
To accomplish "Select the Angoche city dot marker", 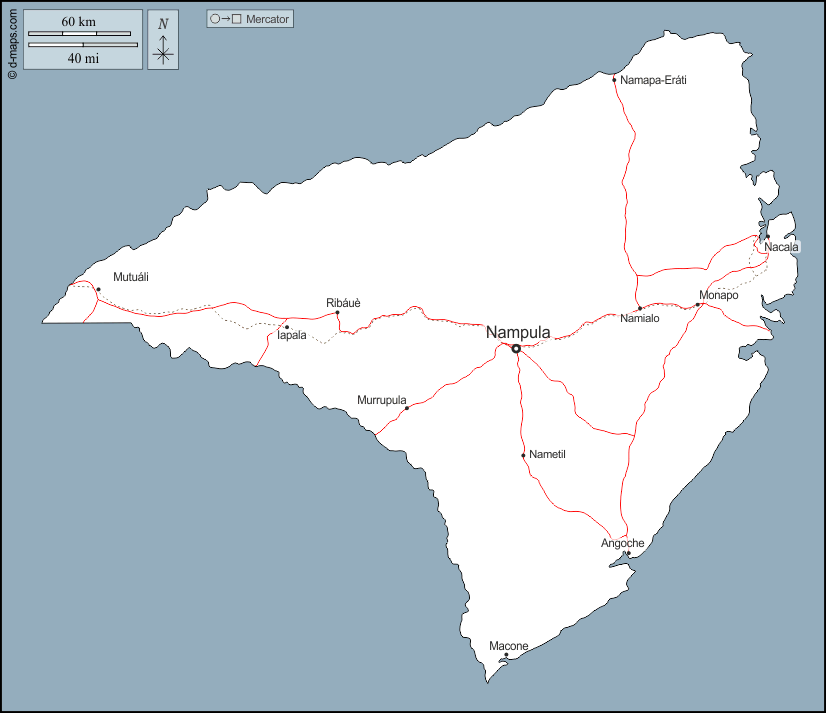I will pyautogui.click(x=628, y=554).
